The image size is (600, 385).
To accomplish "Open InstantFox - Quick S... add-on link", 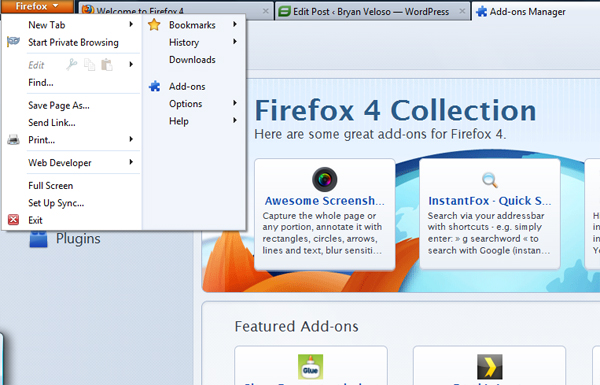I will coord(490,201).
